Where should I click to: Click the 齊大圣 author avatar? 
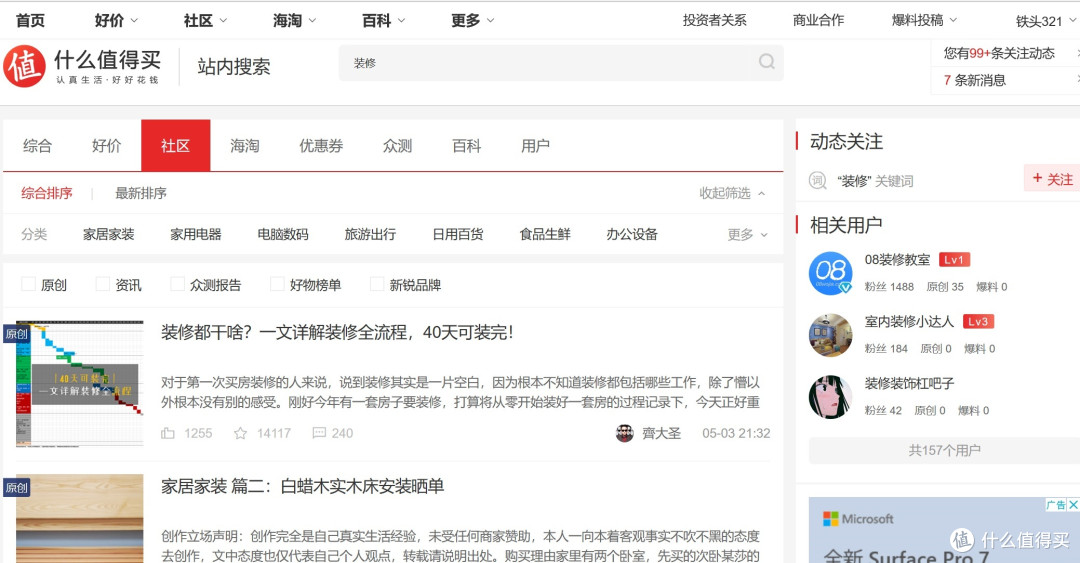coord(625,433)
